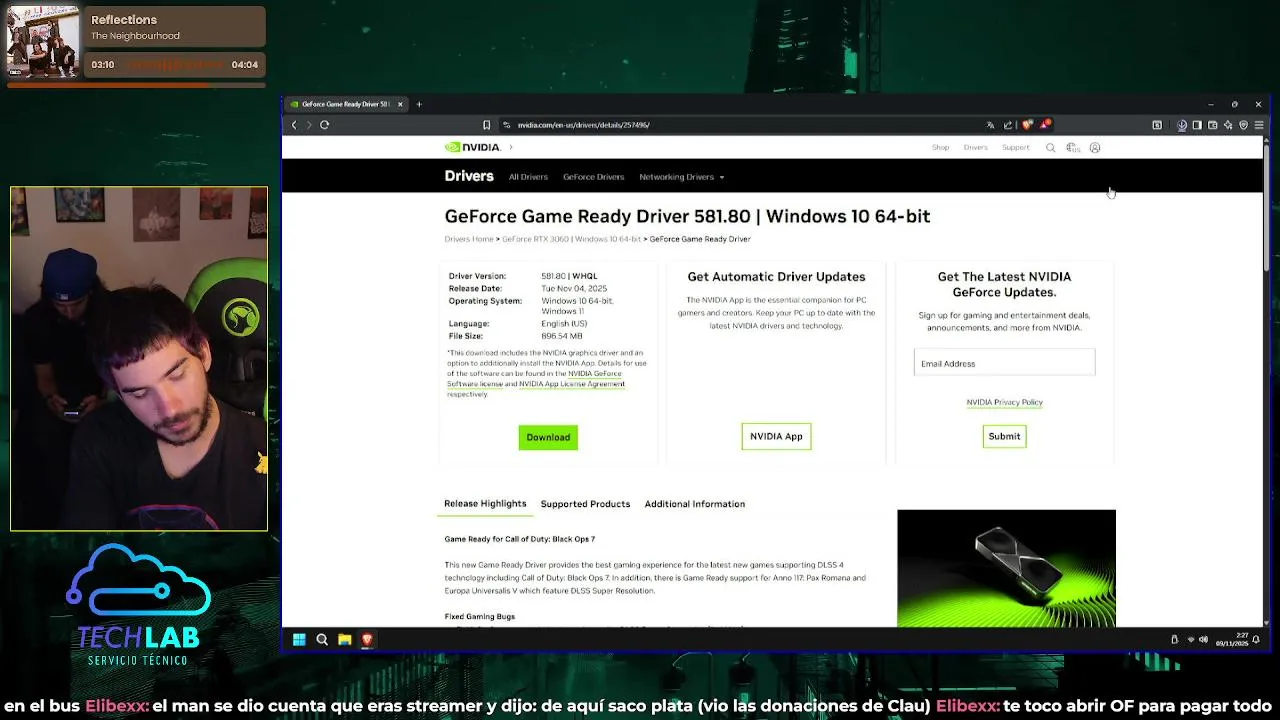
Task: Open NVIDIA App License Agreement link
Action: coord(571,384)
